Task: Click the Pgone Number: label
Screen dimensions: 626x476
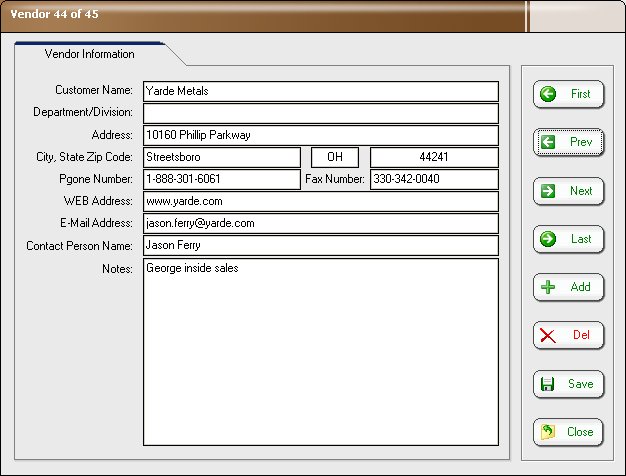Action: [96, 179]
